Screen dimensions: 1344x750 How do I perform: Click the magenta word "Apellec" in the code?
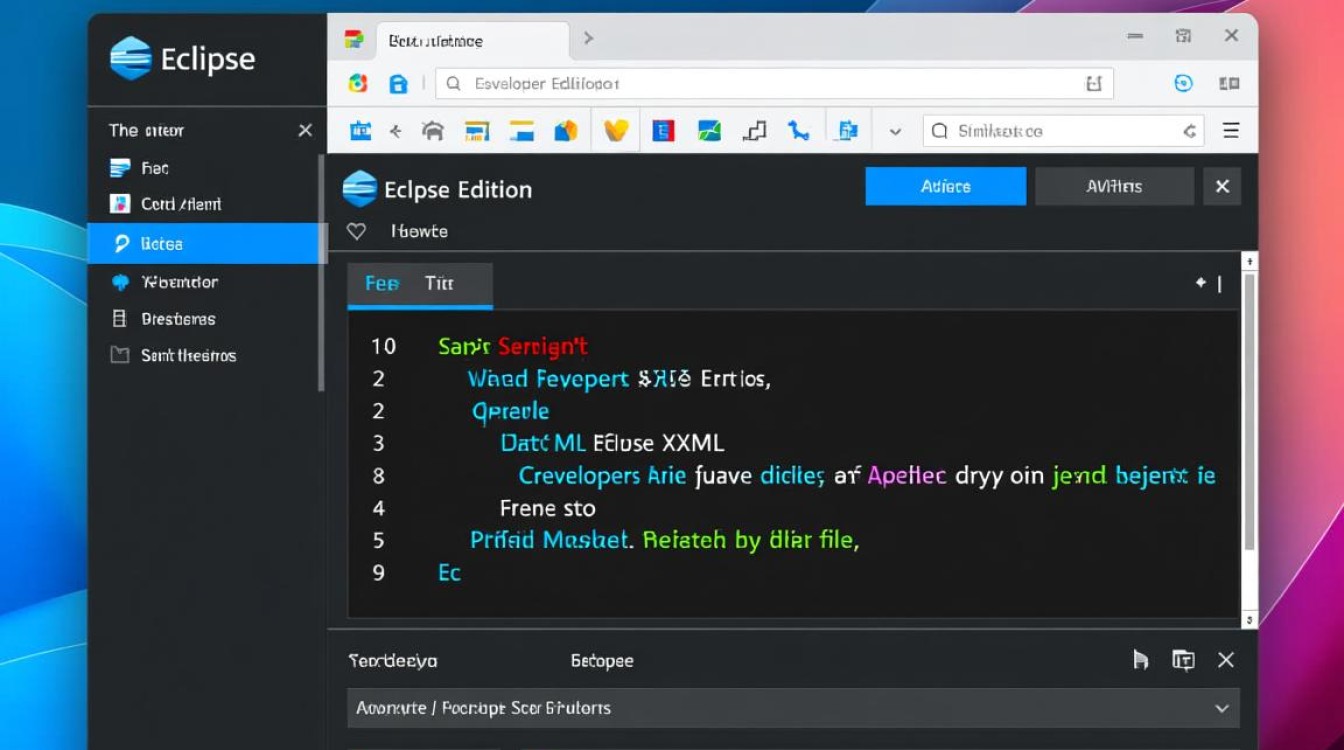[x=907, y=476]
